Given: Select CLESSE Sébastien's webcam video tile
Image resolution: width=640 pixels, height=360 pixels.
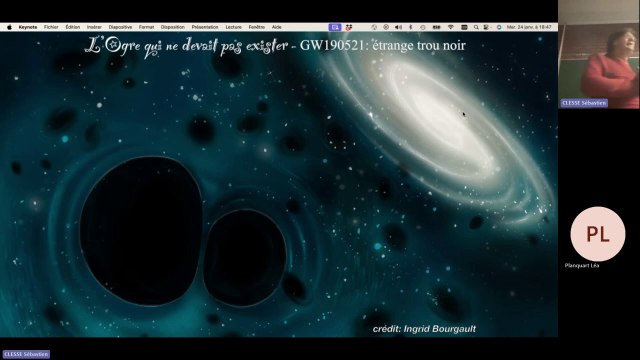Looking at the screenshot, I should point(599,54).
